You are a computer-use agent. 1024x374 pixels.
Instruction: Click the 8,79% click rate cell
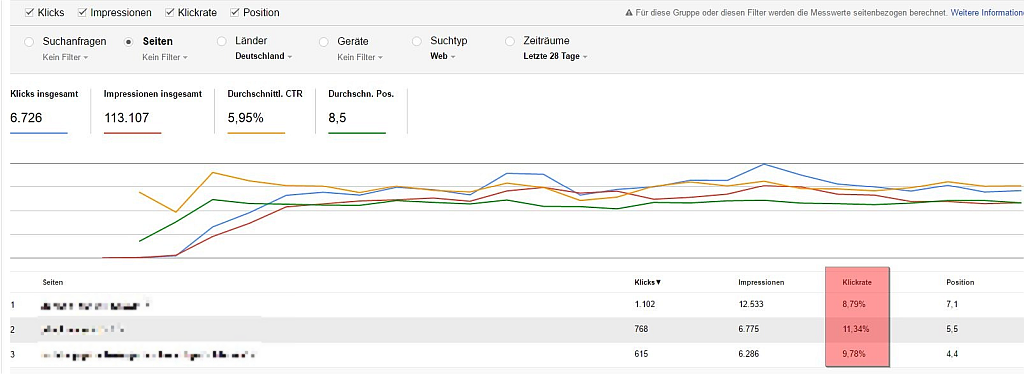[x=855, y=305]
